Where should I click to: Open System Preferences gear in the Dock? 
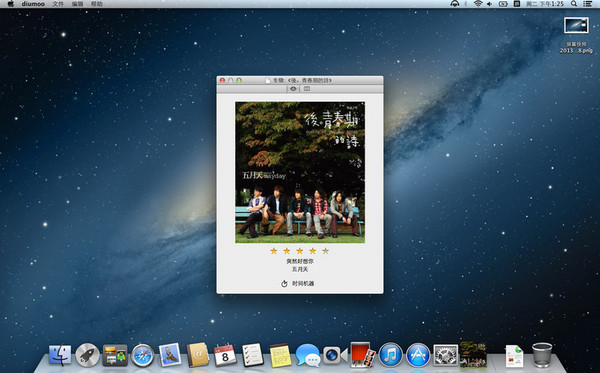(445, 355)
